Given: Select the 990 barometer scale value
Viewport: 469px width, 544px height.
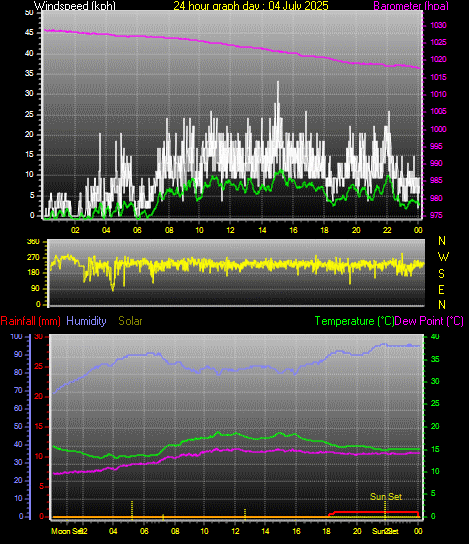Looking at the screenshot, I should click(436, 163).
